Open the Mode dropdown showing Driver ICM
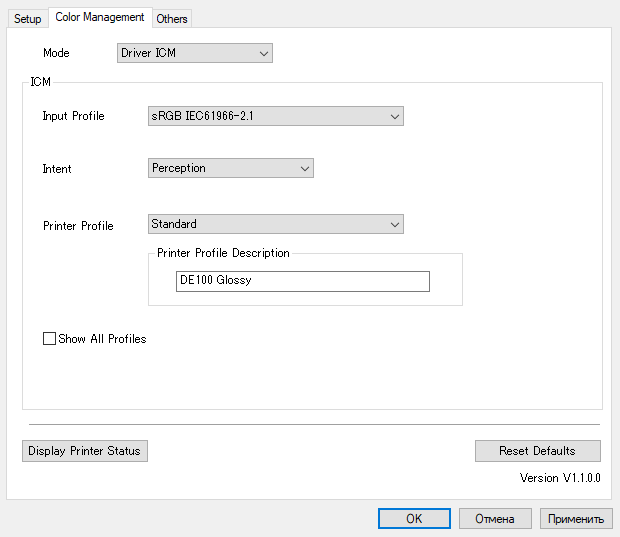620x537 pixels. (x=194, y=53)
